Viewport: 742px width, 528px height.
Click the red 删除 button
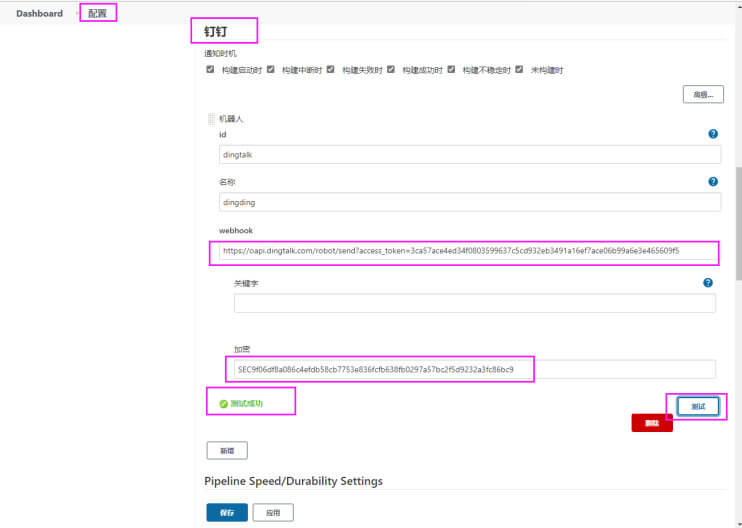(x=652, y=423)
